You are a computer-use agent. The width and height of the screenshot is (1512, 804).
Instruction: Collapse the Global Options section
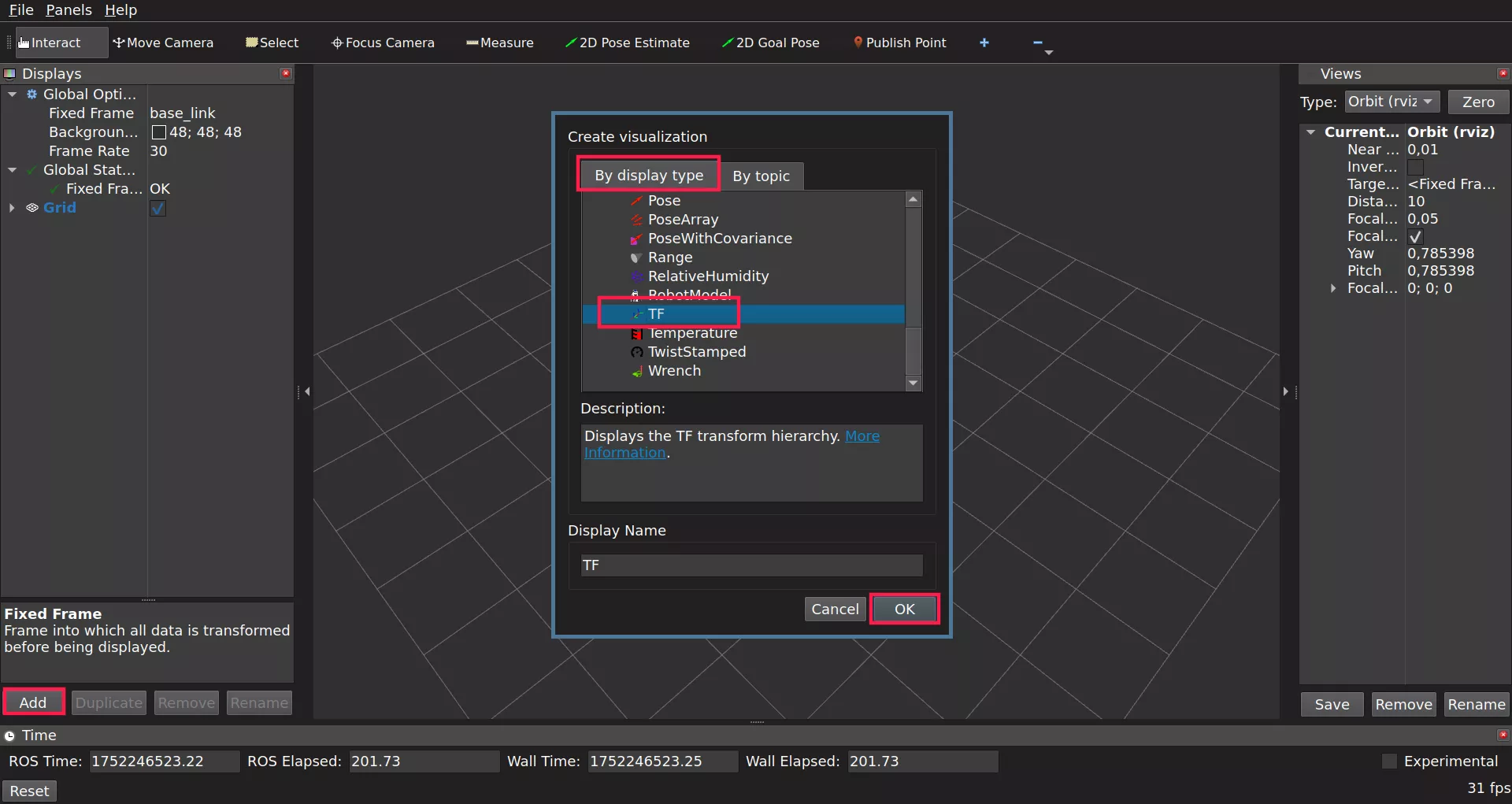click(x=12, y=94)
